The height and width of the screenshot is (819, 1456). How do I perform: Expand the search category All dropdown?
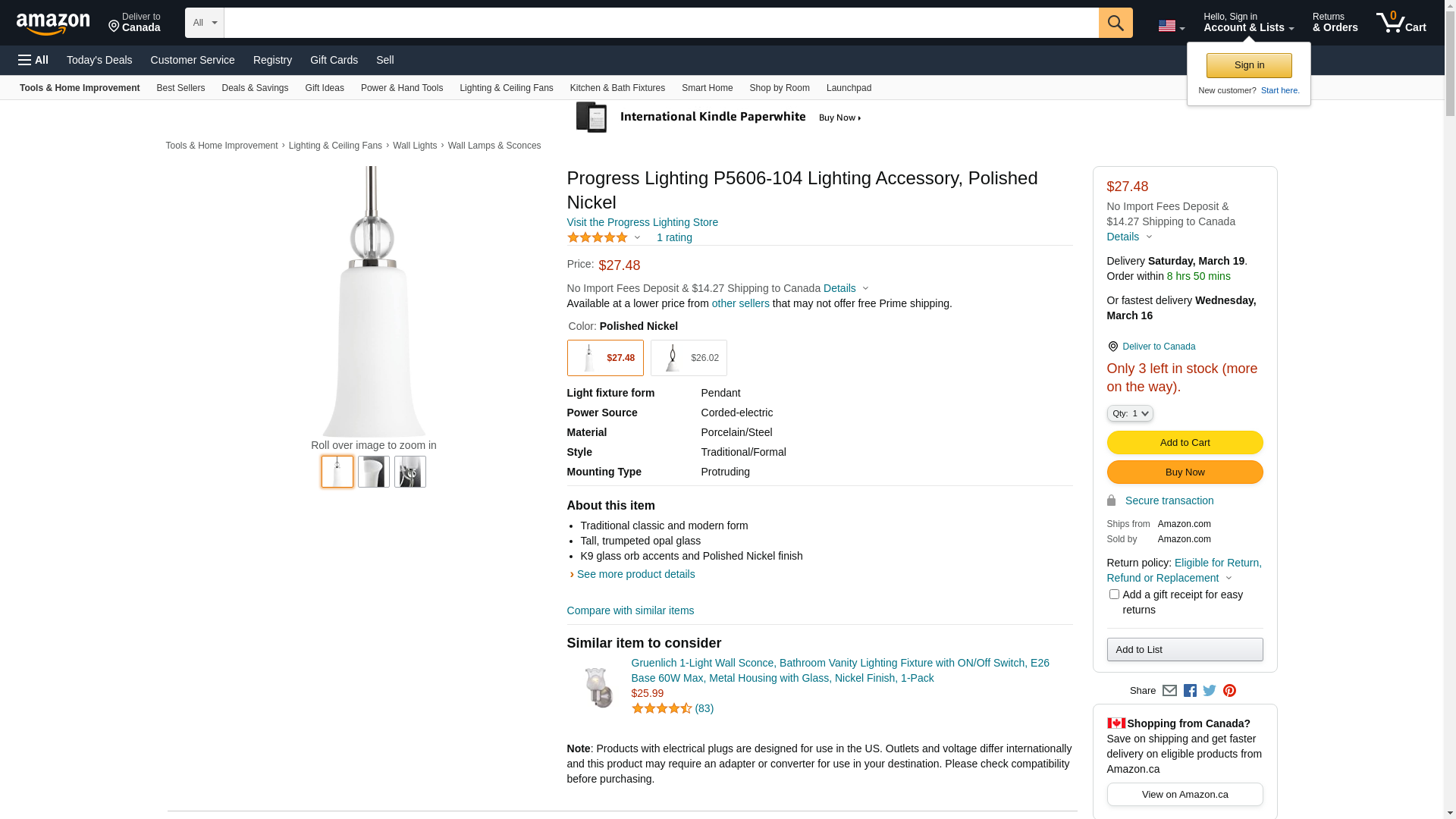[x=204, y=23]
